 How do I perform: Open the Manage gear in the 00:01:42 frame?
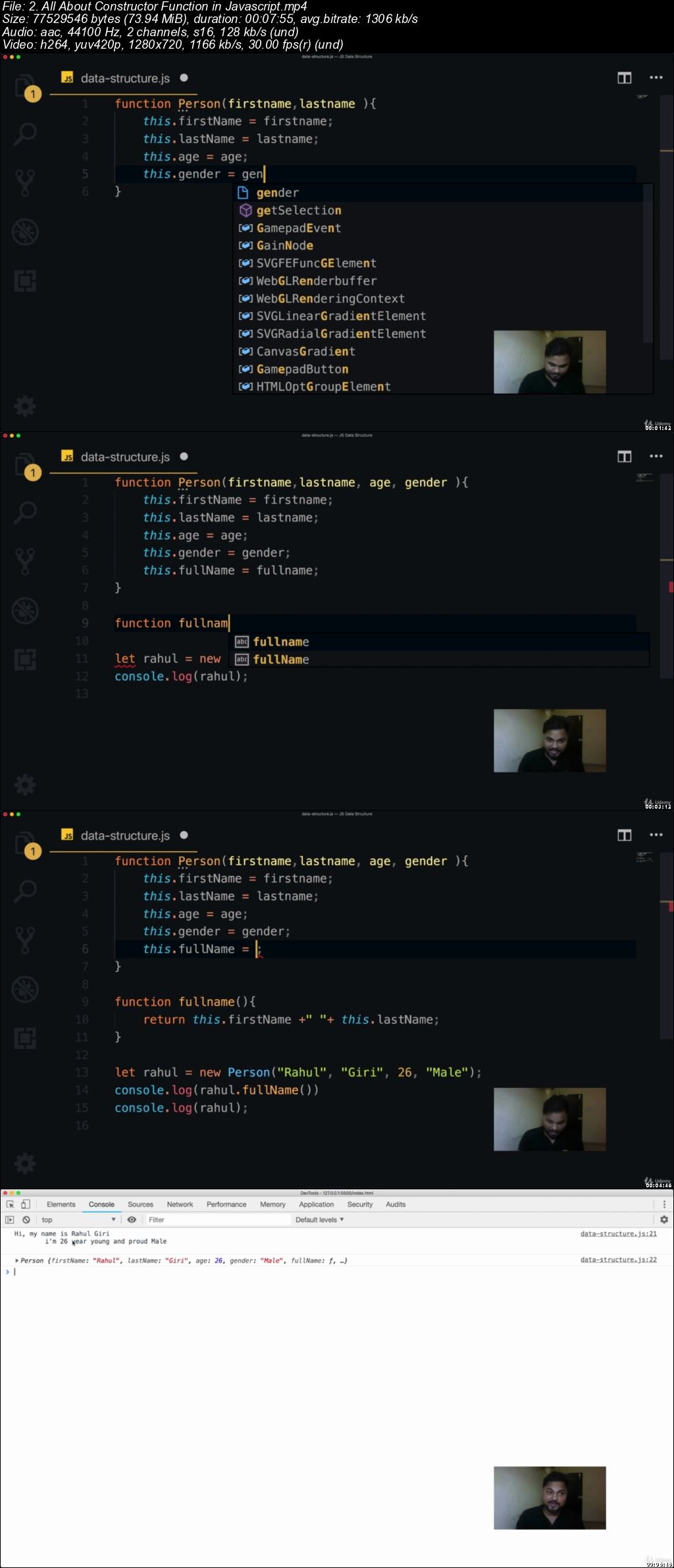(25, 406)
